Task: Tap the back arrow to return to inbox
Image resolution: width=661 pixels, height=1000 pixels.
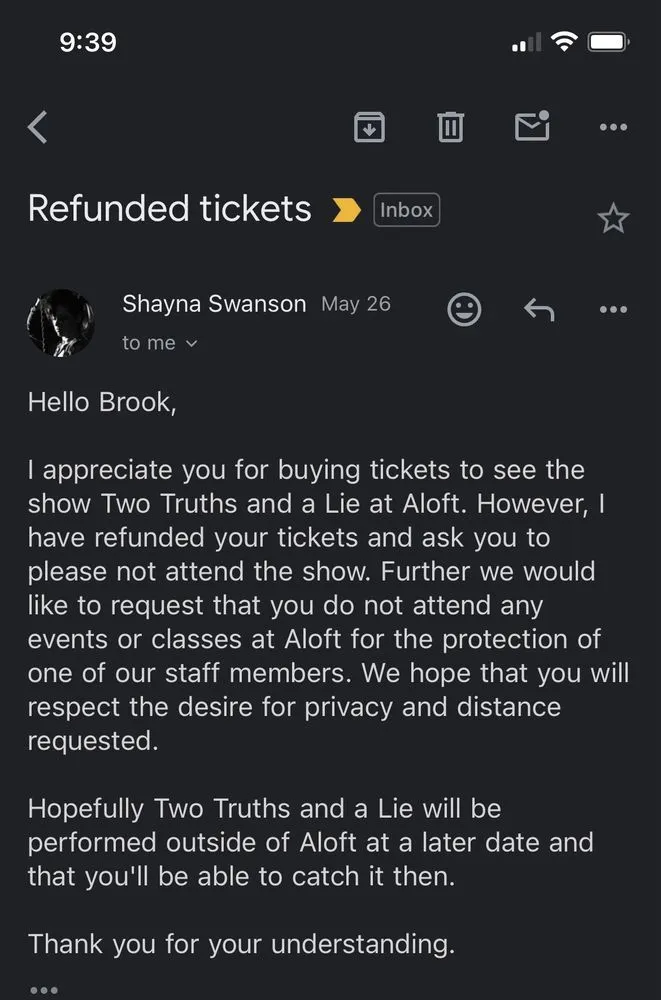Action: click(38, 128)
